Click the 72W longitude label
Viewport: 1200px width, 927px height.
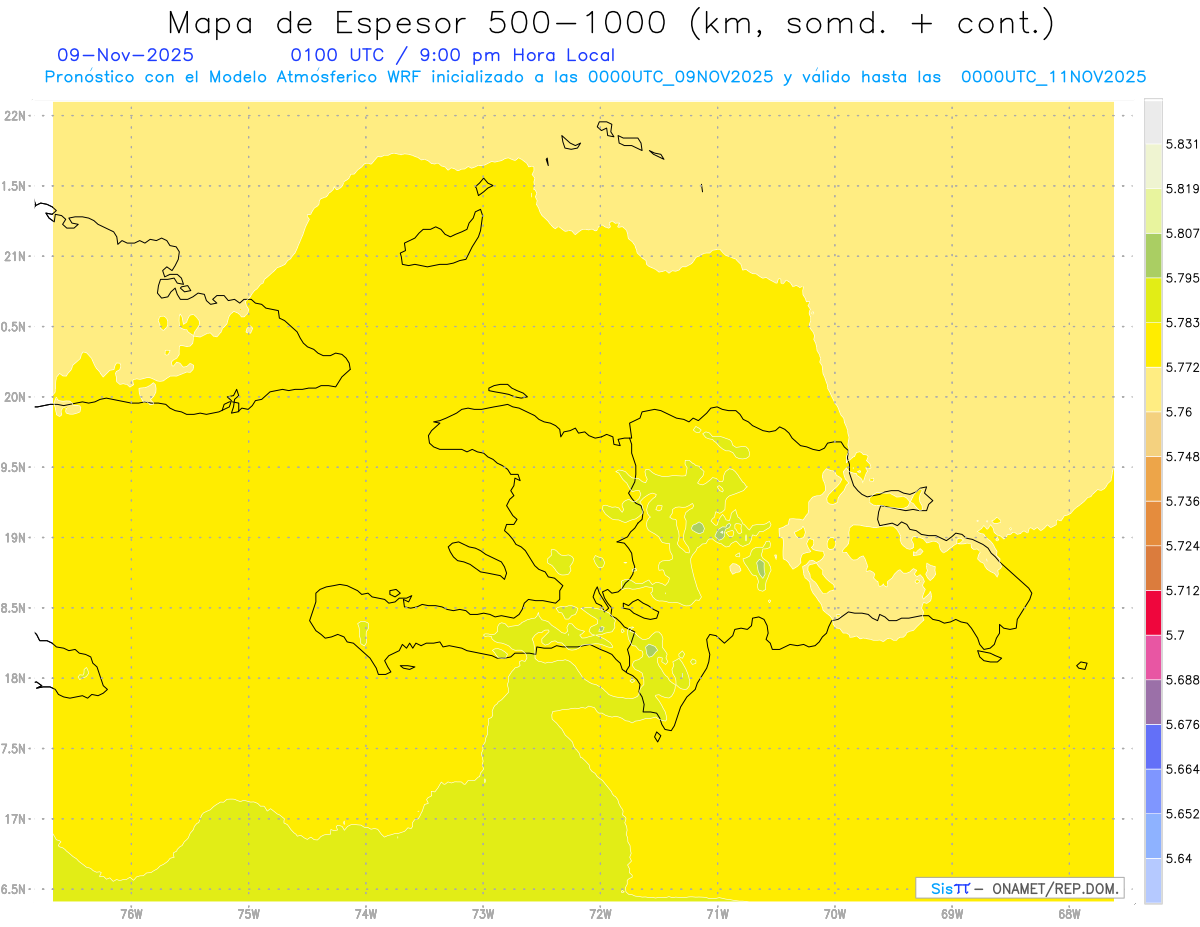[x=600, y=914]
